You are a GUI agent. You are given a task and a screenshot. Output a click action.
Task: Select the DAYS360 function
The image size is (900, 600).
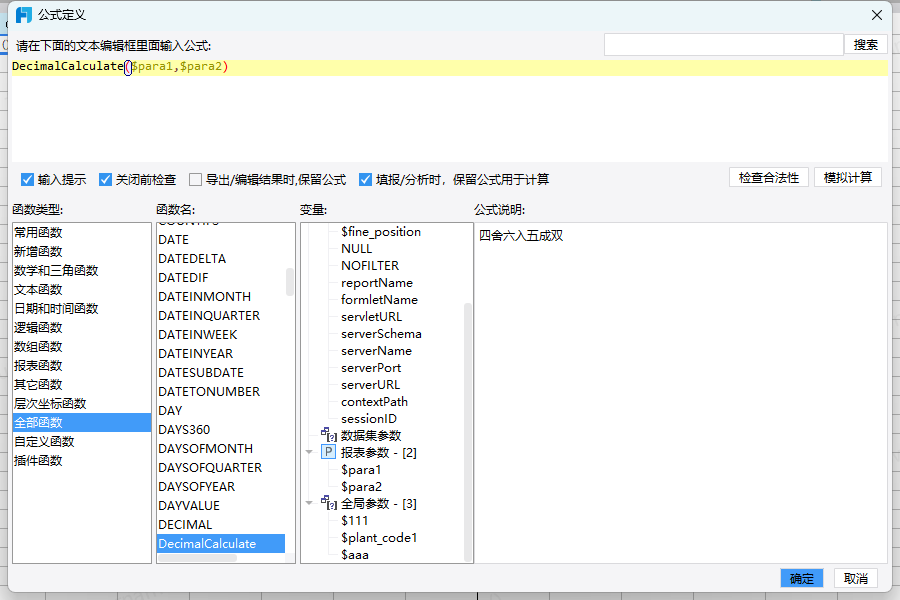tap(221, 429)
